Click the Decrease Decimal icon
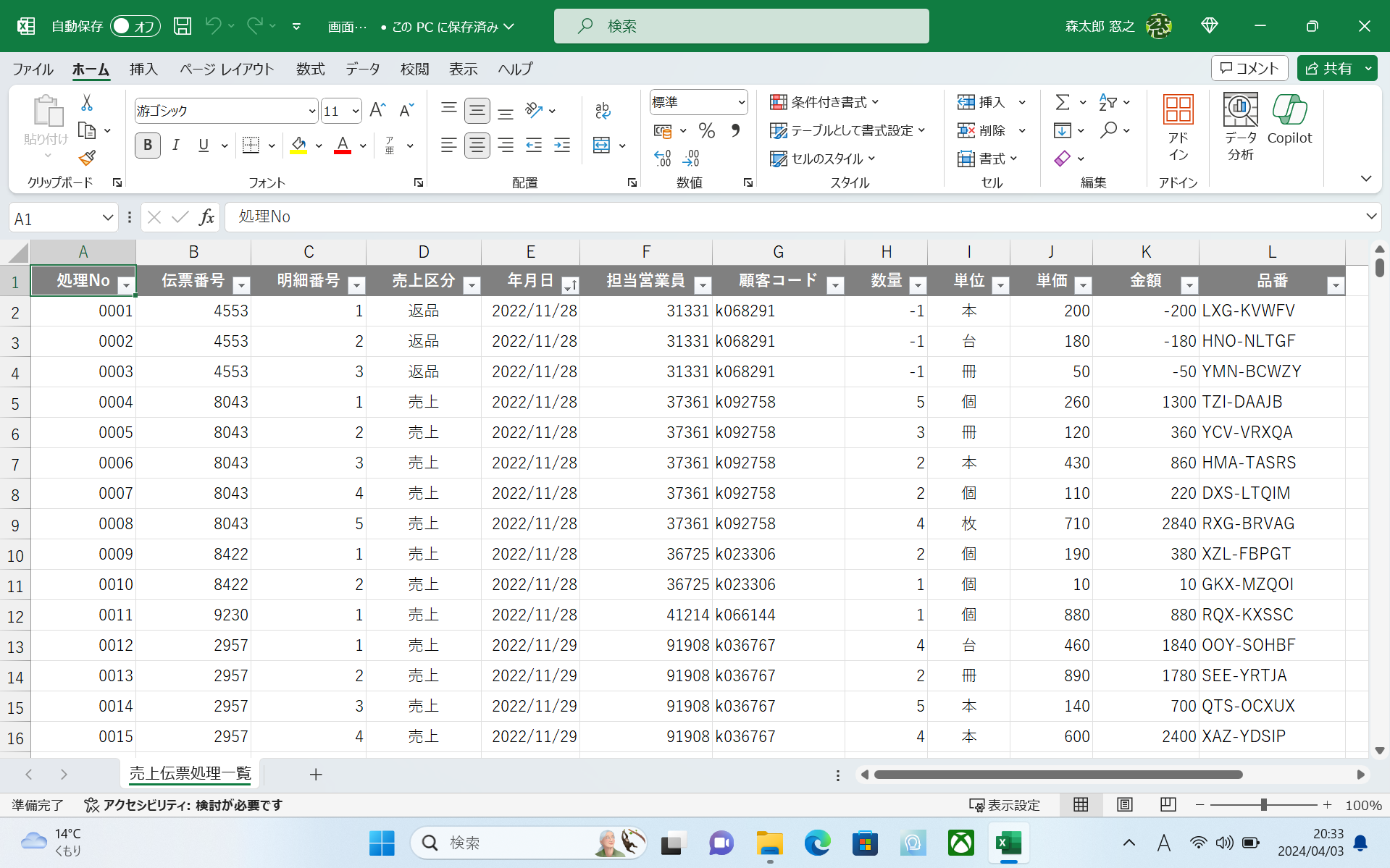The width and height of the screenshot is (1390, 868). (x=691, y=159)
